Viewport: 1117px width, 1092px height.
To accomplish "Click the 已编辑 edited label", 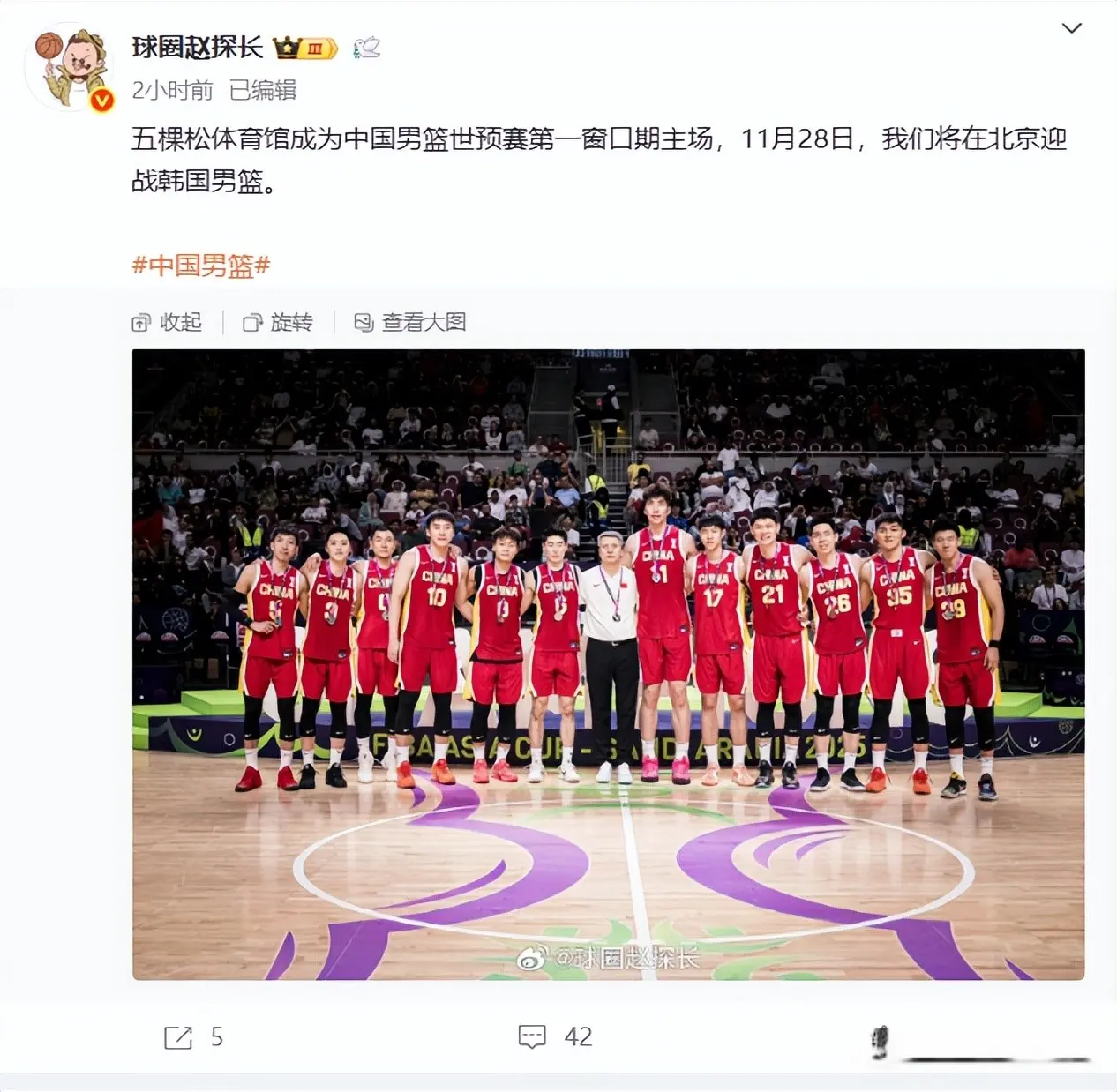I will (x=262, y=90).
